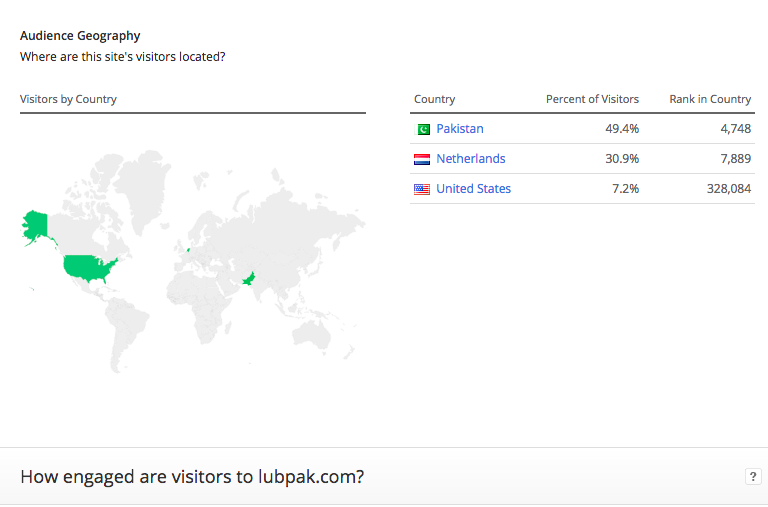Click the Pakistan flag icon

tap(422, 129)
